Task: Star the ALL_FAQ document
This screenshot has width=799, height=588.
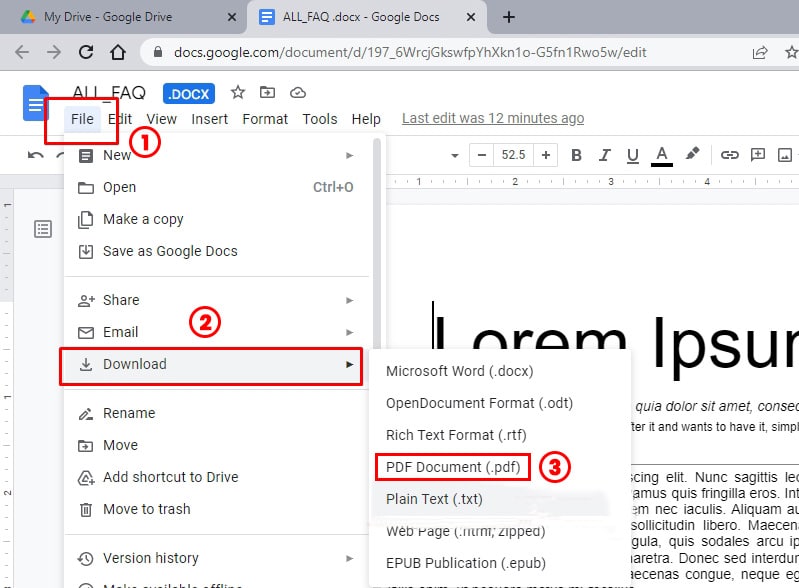Action: click(x=238, y=93)
